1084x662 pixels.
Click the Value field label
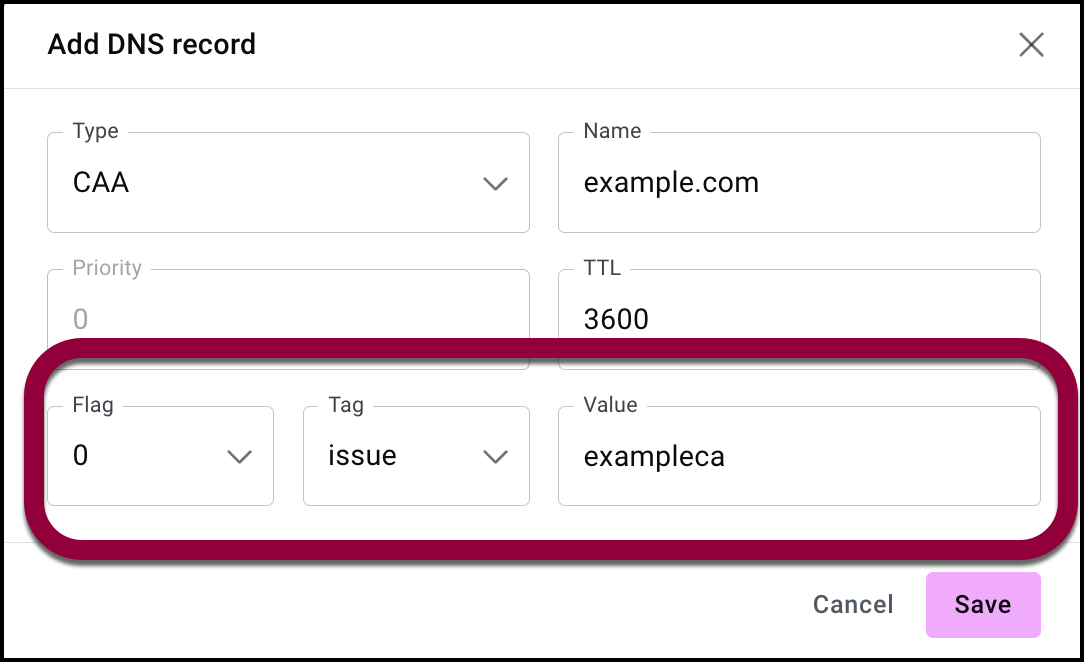point(610,405)
